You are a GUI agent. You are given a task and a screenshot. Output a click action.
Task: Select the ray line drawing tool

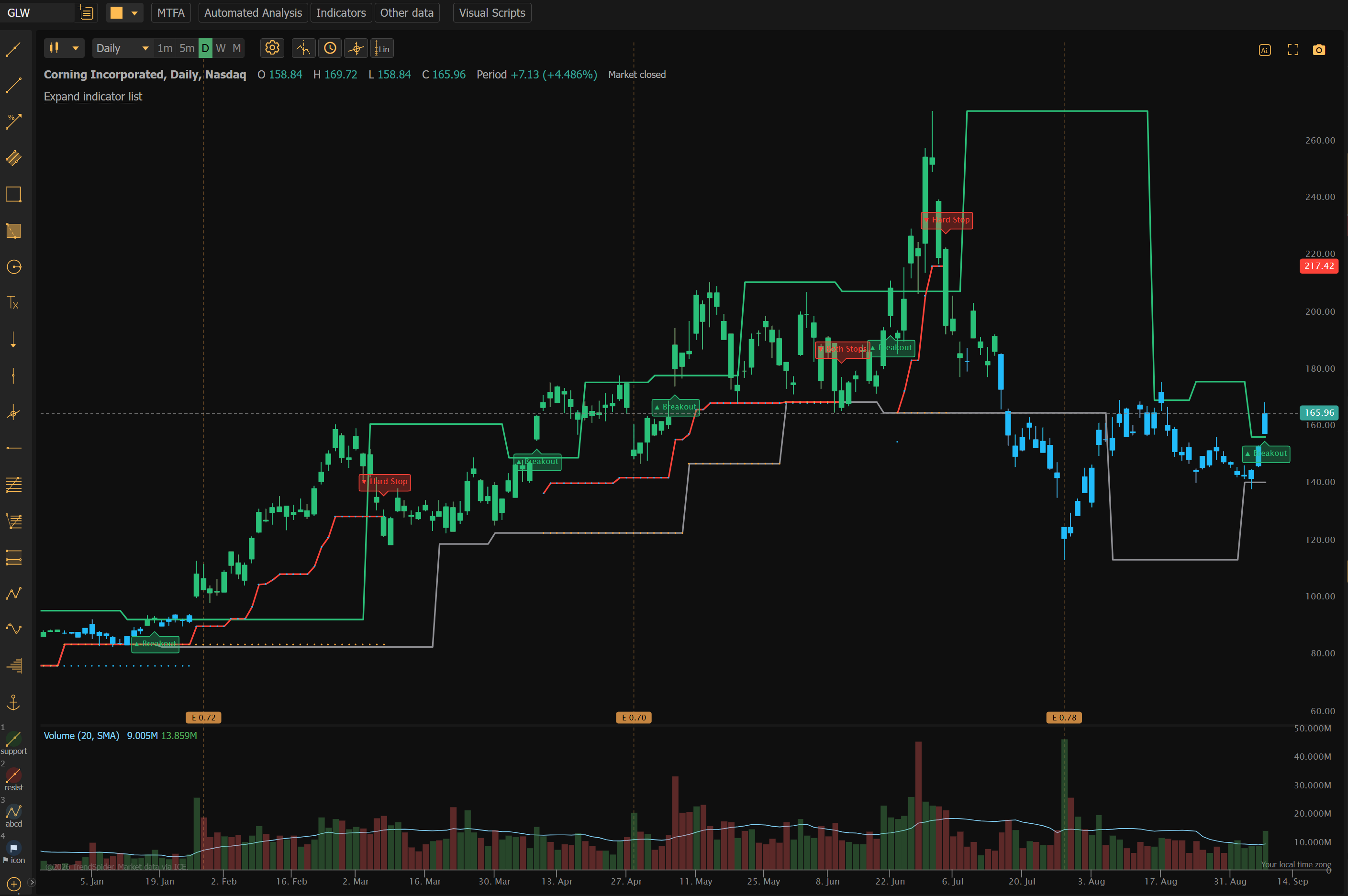pos(13,86)
